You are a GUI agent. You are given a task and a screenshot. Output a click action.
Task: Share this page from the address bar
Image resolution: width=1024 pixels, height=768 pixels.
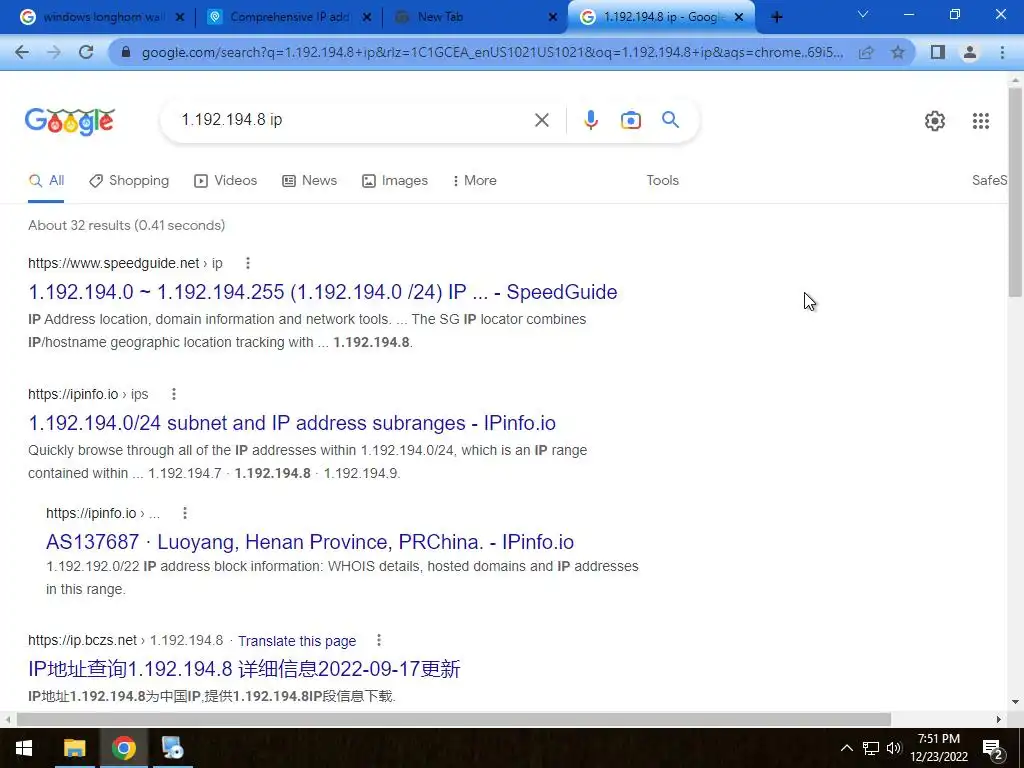[x=866, y=52]
